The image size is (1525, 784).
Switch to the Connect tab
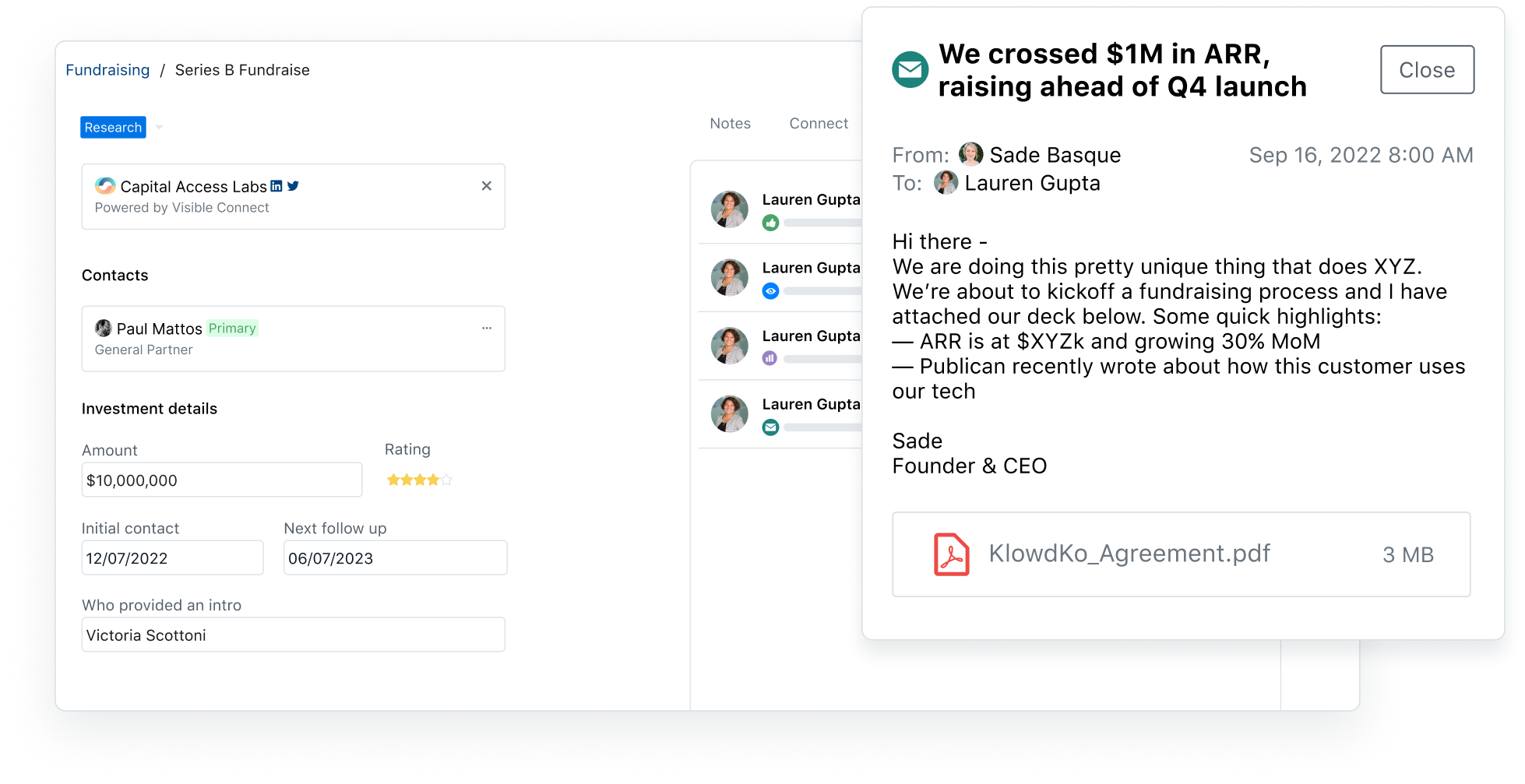pyautogui.click(x=819, y=124)
